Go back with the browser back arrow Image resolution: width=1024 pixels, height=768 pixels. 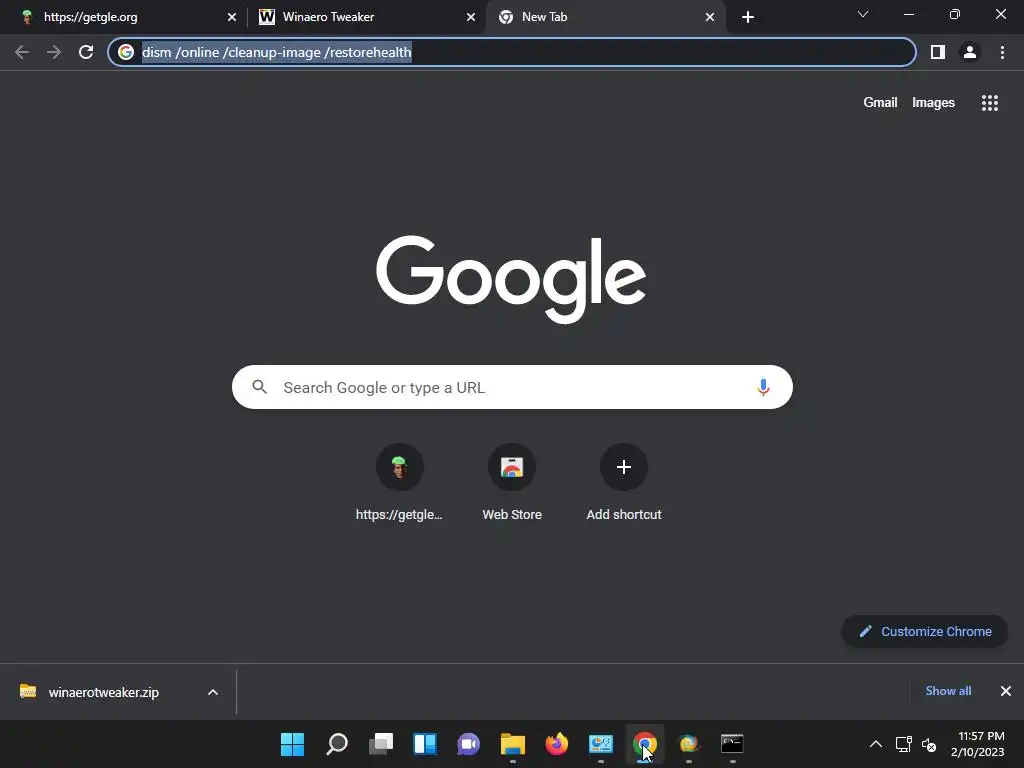pos(22,52)
